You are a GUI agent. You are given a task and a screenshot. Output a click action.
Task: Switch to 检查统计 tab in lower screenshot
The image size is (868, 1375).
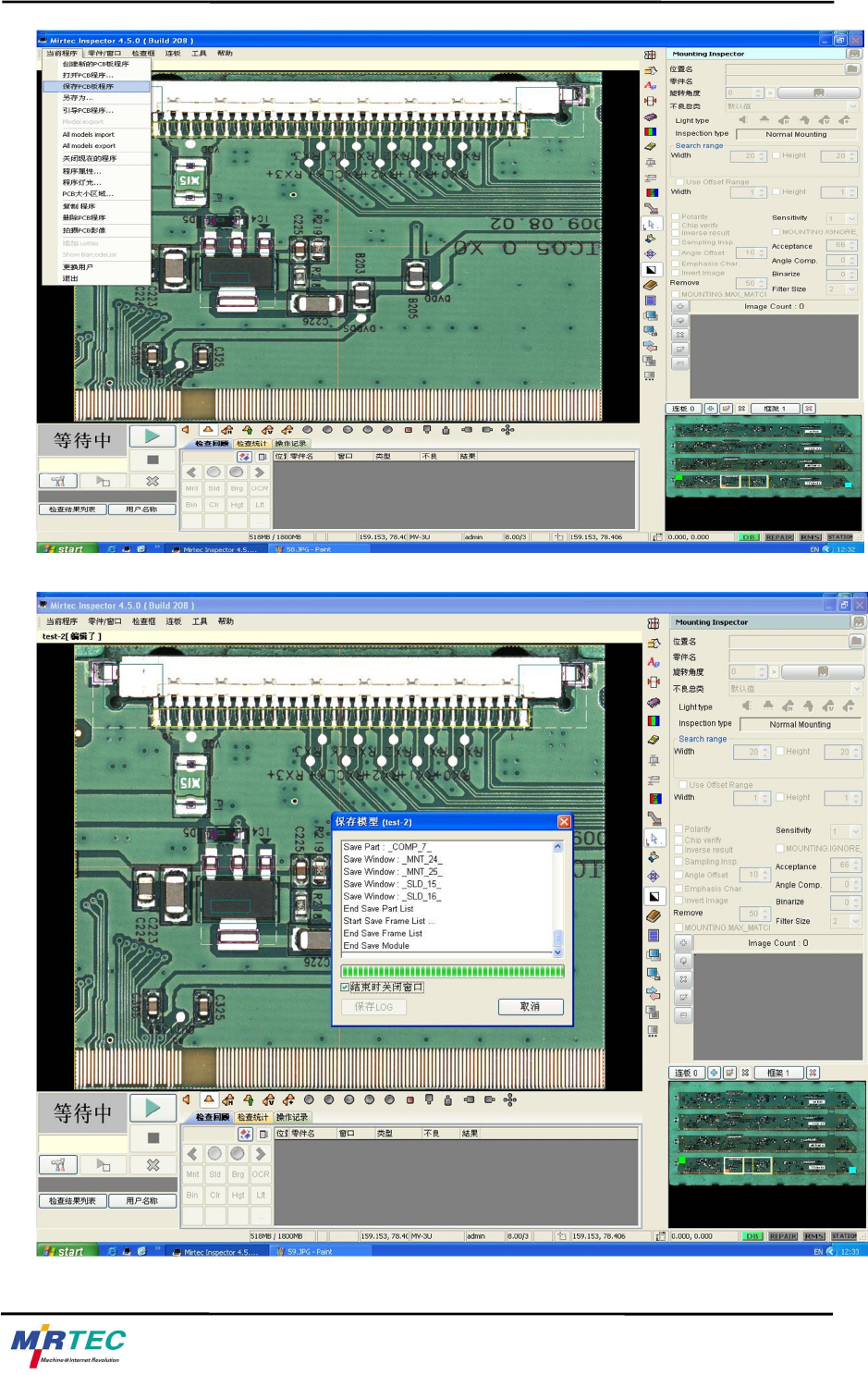[x=252, y=1117]
